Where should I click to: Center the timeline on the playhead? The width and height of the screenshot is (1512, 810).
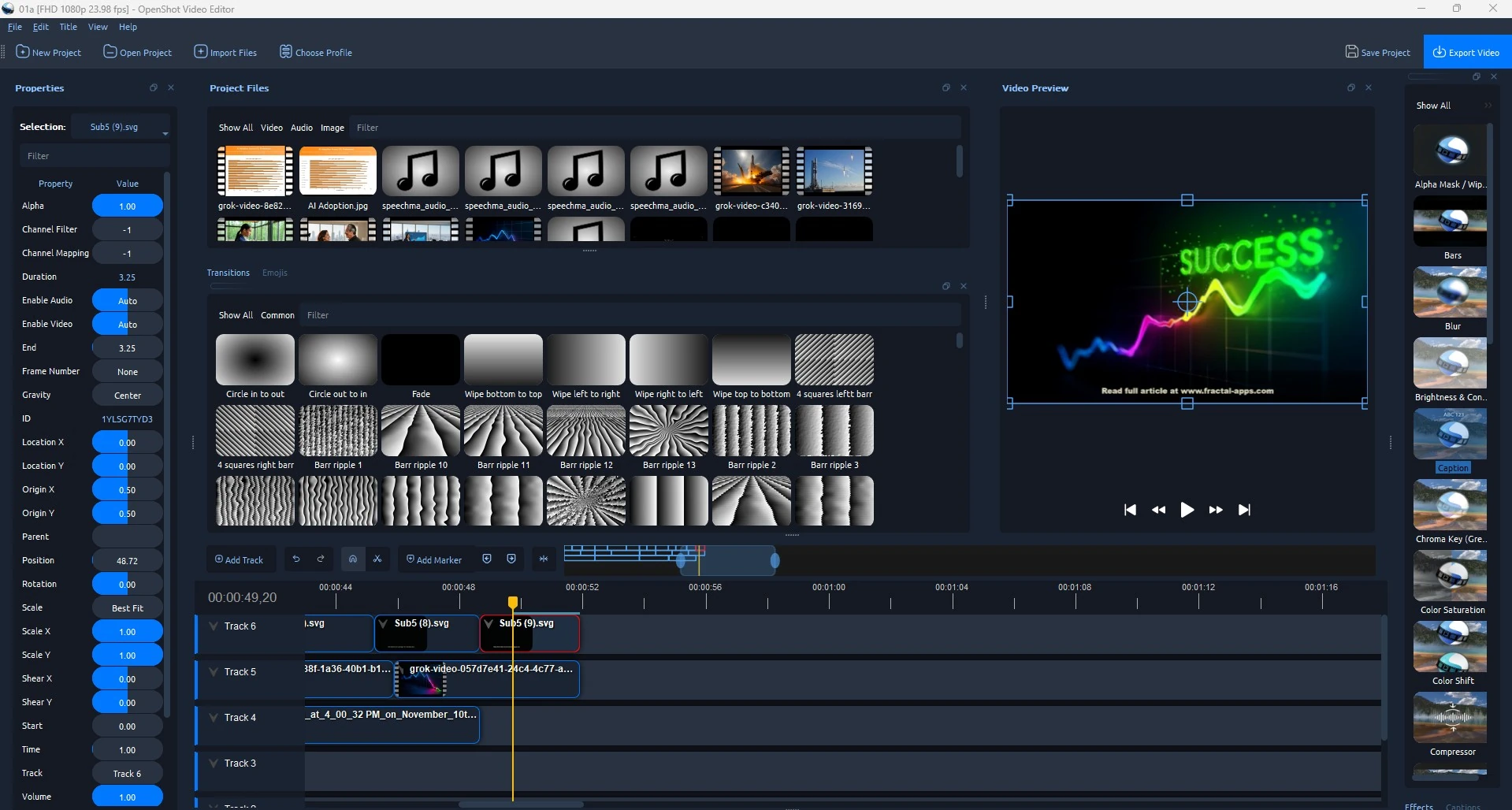tap(544, 559)
